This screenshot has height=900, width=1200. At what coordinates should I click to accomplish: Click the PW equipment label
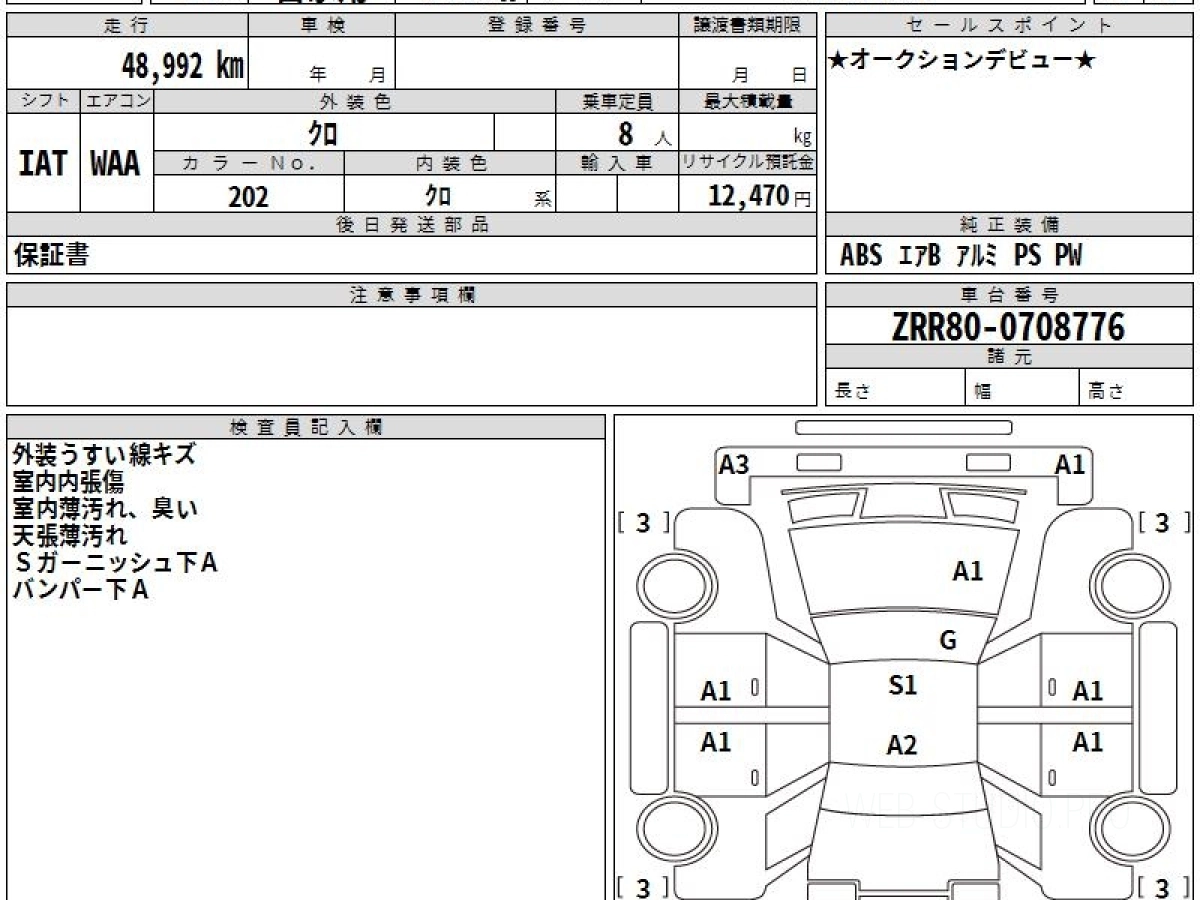(x=1068, y=256)
